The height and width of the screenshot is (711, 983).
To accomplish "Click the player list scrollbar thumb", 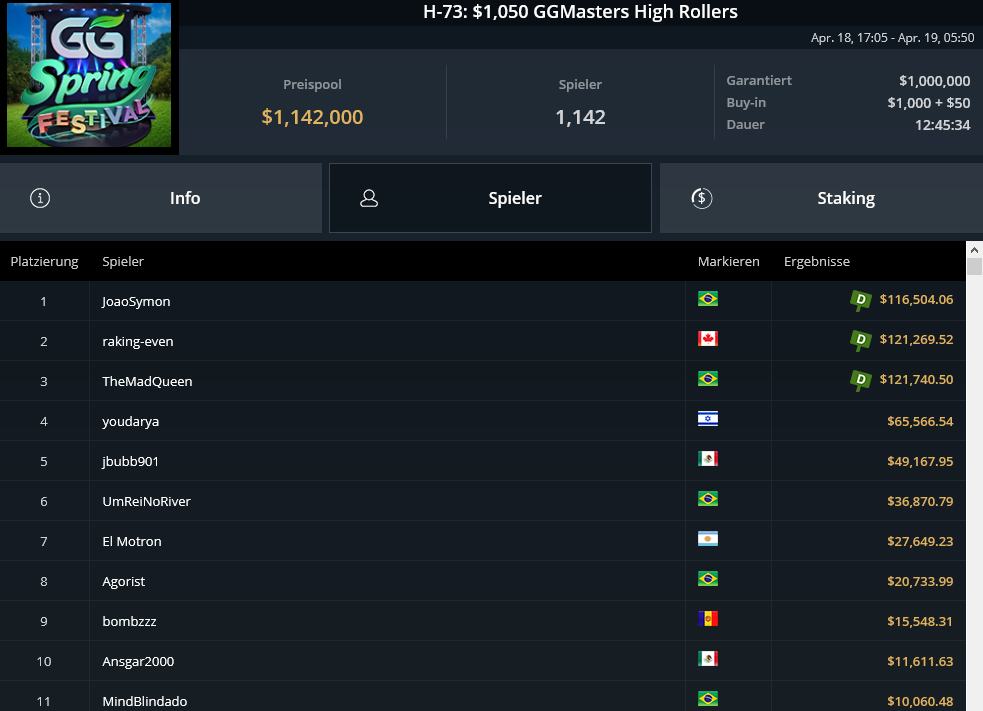I will click(x=974, y=266).
